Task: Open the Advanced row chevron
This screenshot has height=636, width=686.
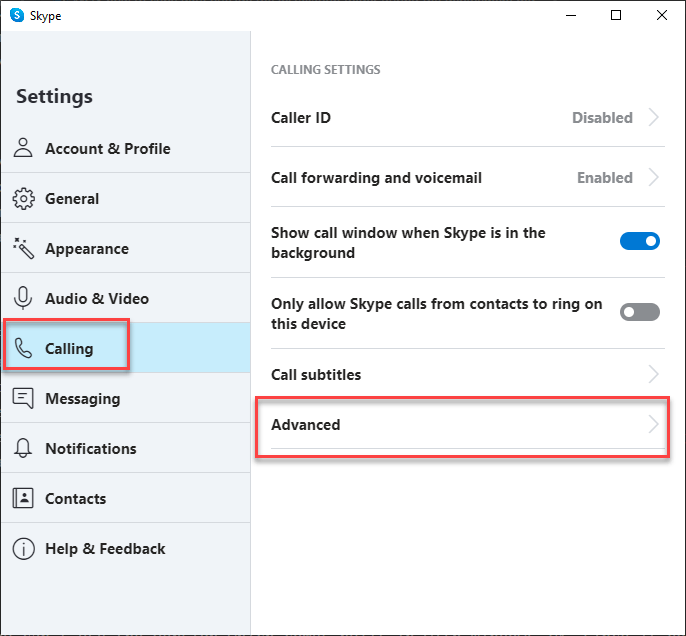Action: pos(654,425)
